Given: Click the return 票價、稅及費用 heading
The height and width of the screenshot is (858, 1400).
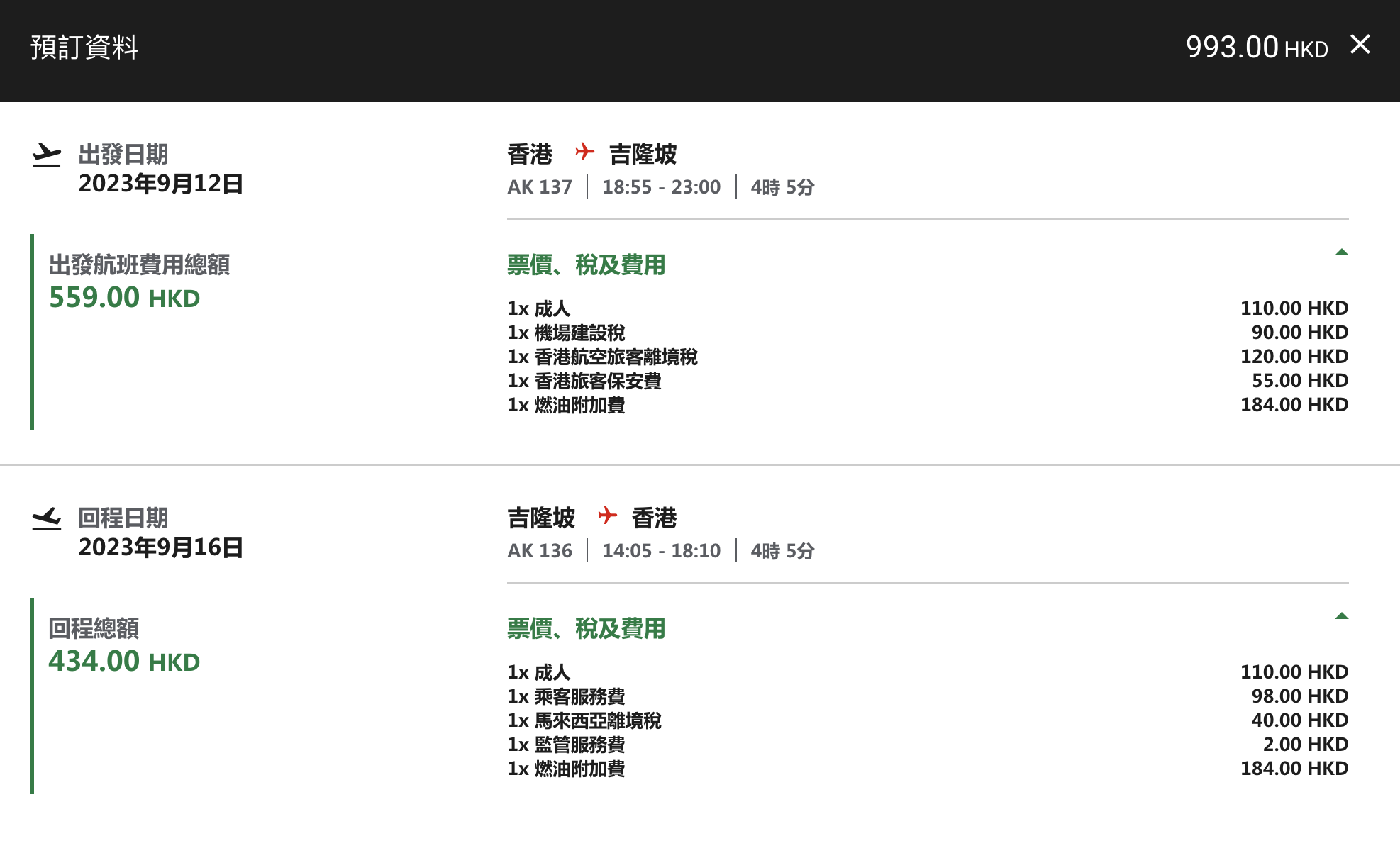Looking at the screenshot, I should pyautogui.click(x=584, y=629).
